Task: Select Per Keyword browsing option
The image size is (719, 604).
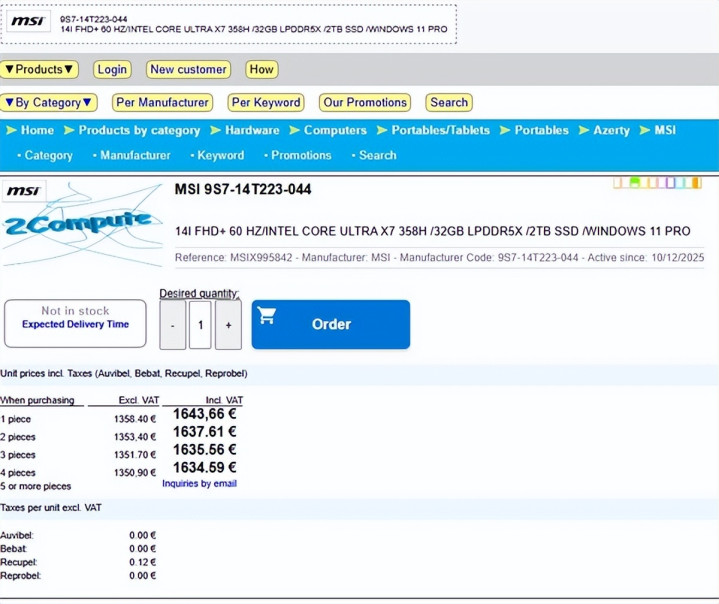Action: click(265, 102)
